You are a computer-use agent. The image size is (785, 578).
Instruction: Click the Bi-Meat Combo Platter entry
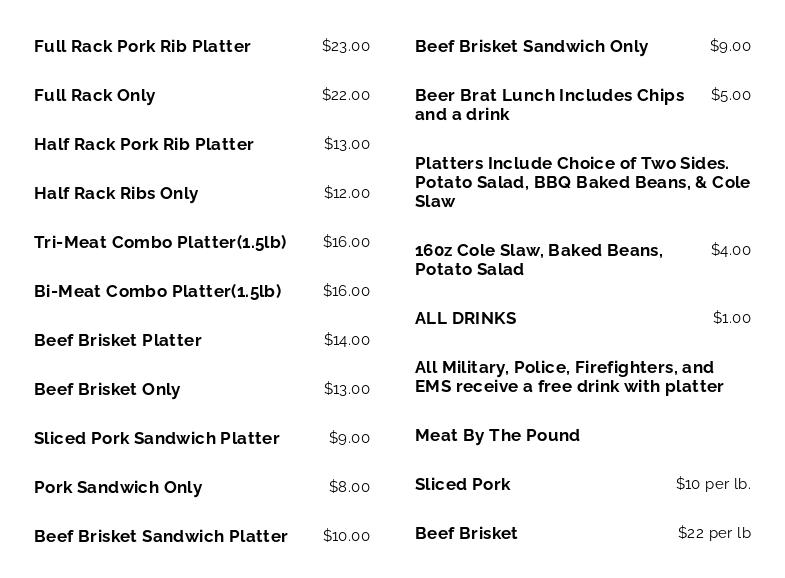coord(158,292)
